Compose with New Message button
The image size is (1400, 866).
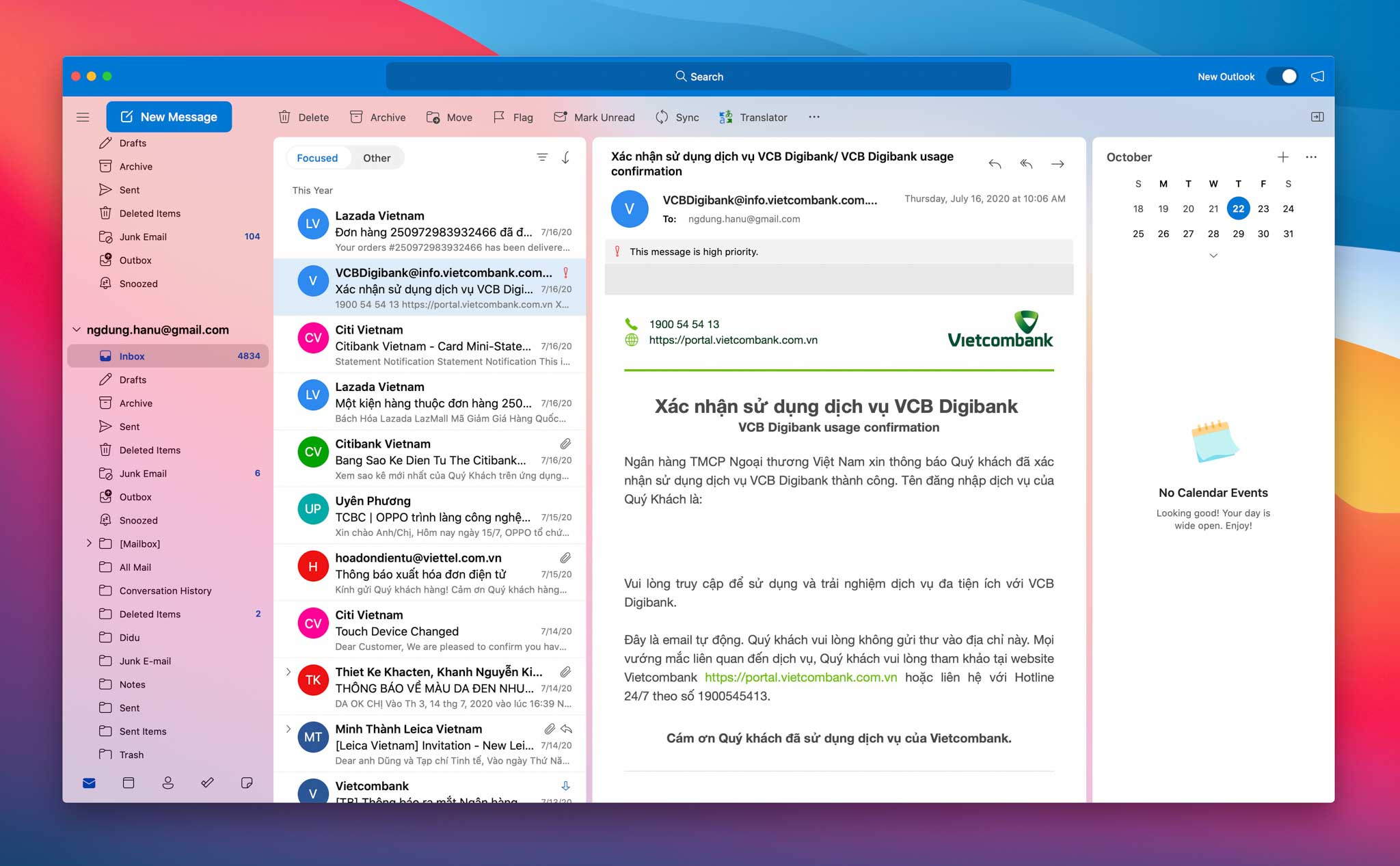[169, 117]
